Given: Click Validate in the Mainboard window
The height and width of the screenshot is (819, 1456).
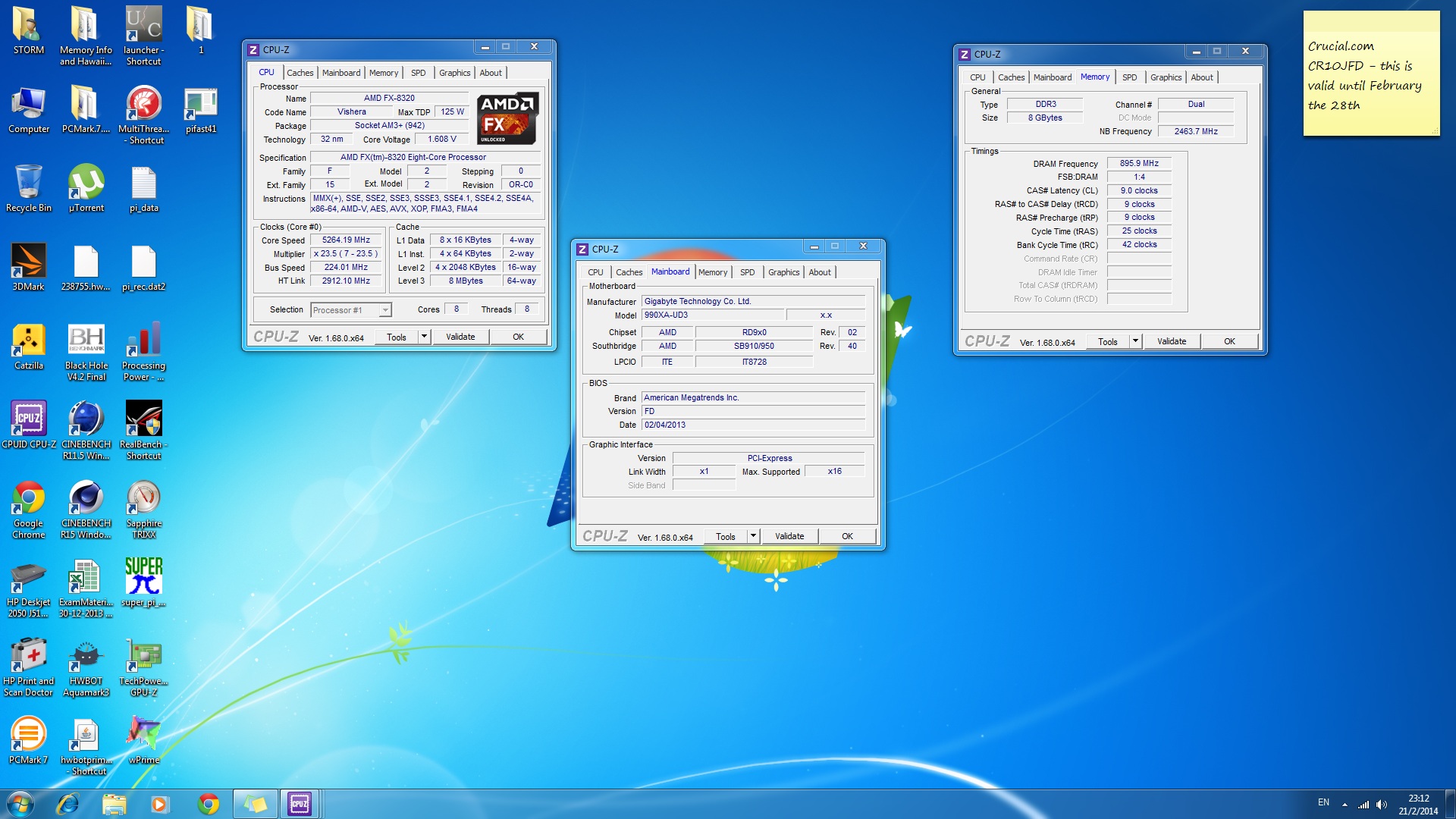Looking at the screenshot, I should (789, 536).
